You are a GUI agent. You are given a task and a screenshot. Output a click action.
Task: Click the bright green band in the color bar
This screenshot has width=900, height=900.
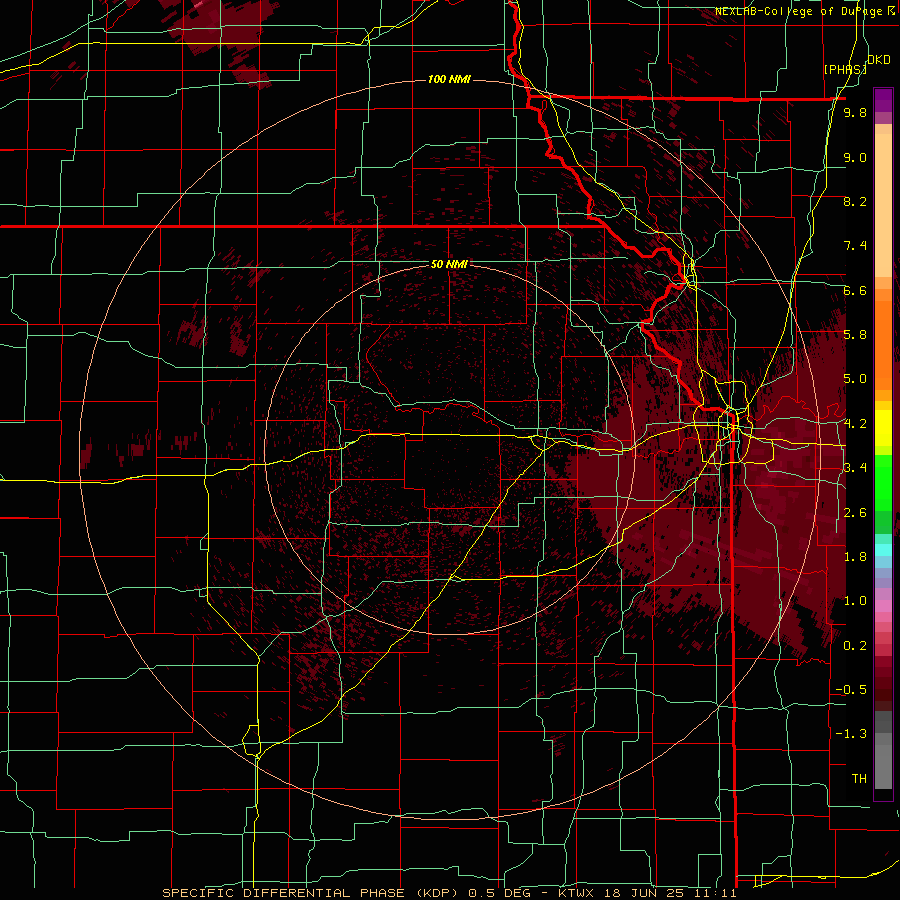(x=883, y=484)
